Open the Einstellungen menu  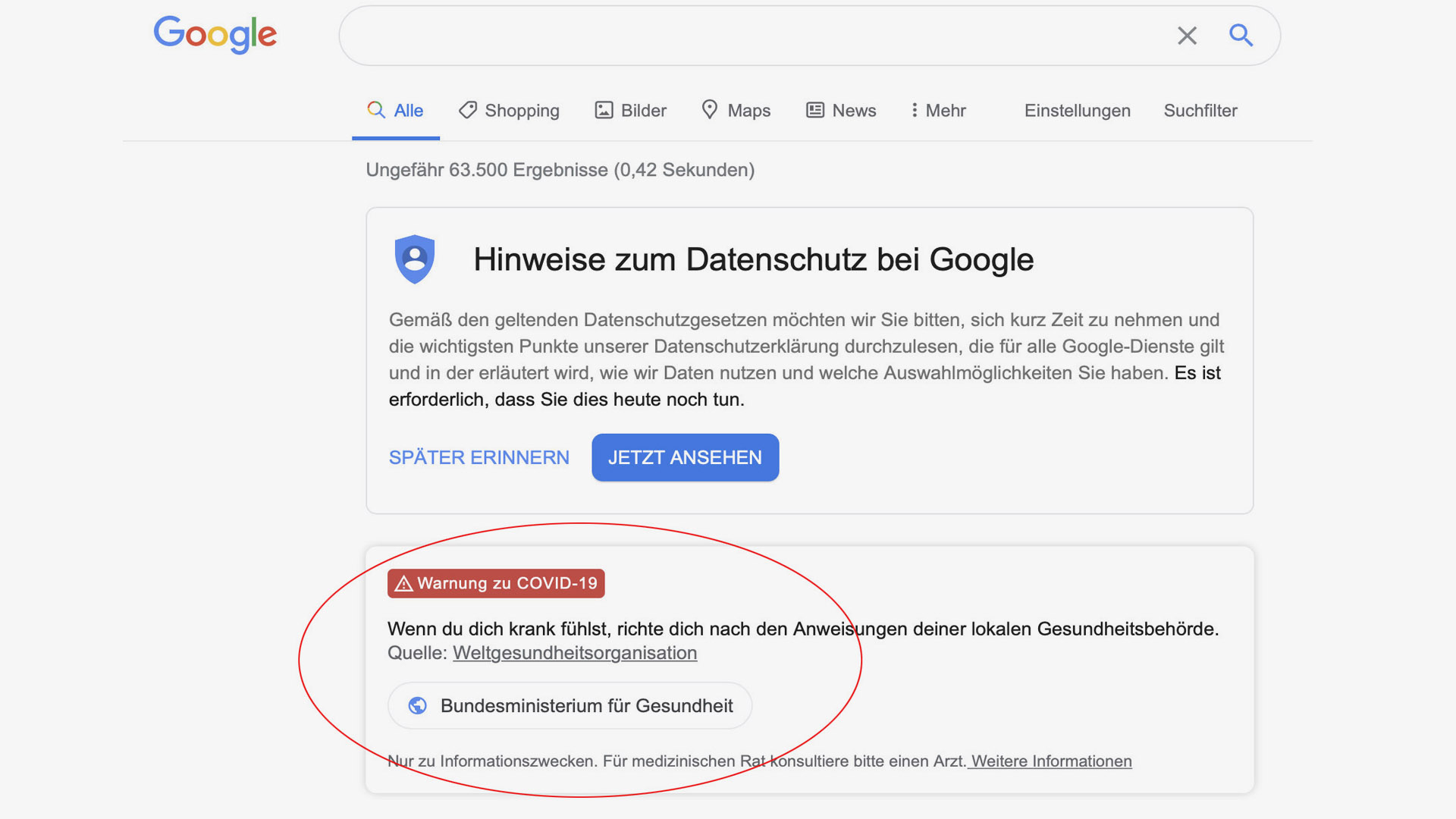pyautogui.click(x=1077, y=111)
